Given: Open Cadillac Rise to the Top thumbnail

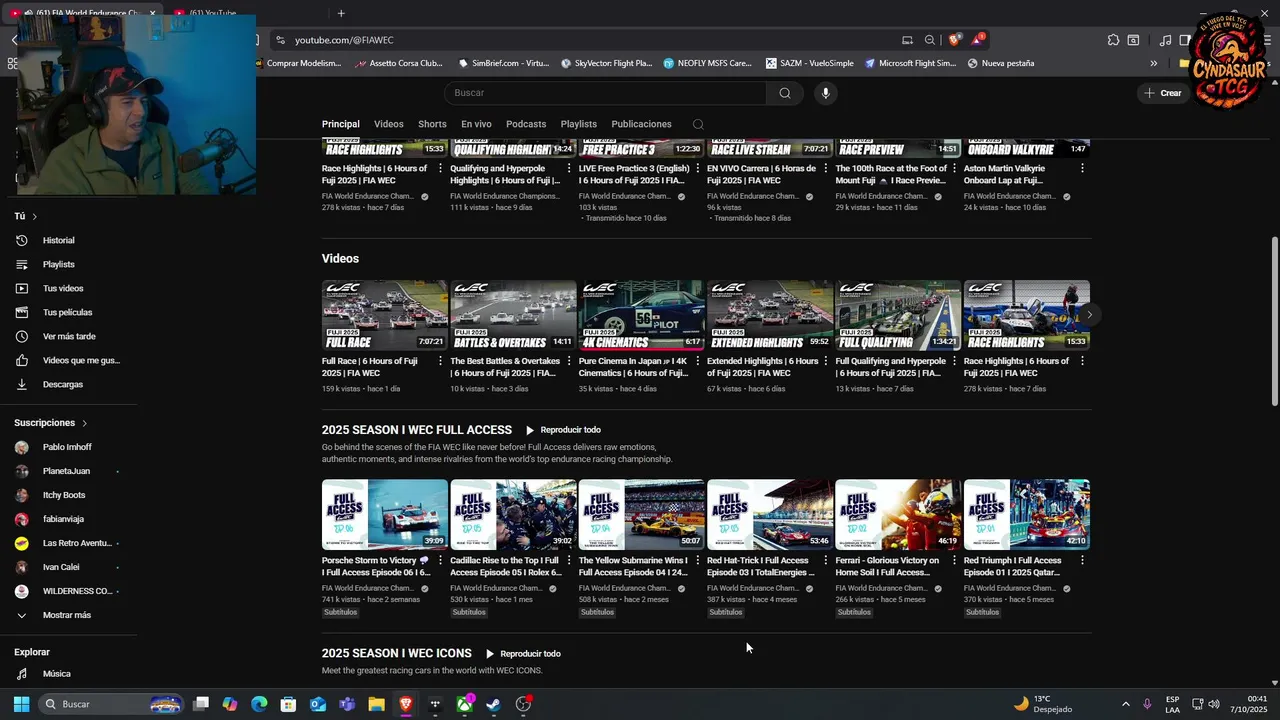Looking at the screenshot, I should pyautogui.click(x=513, y=515).
